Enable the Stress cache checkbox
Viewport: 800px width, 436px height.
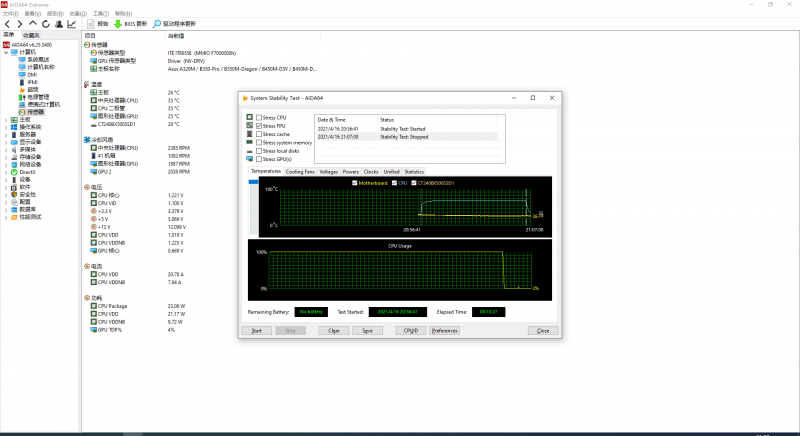(259, 134)
